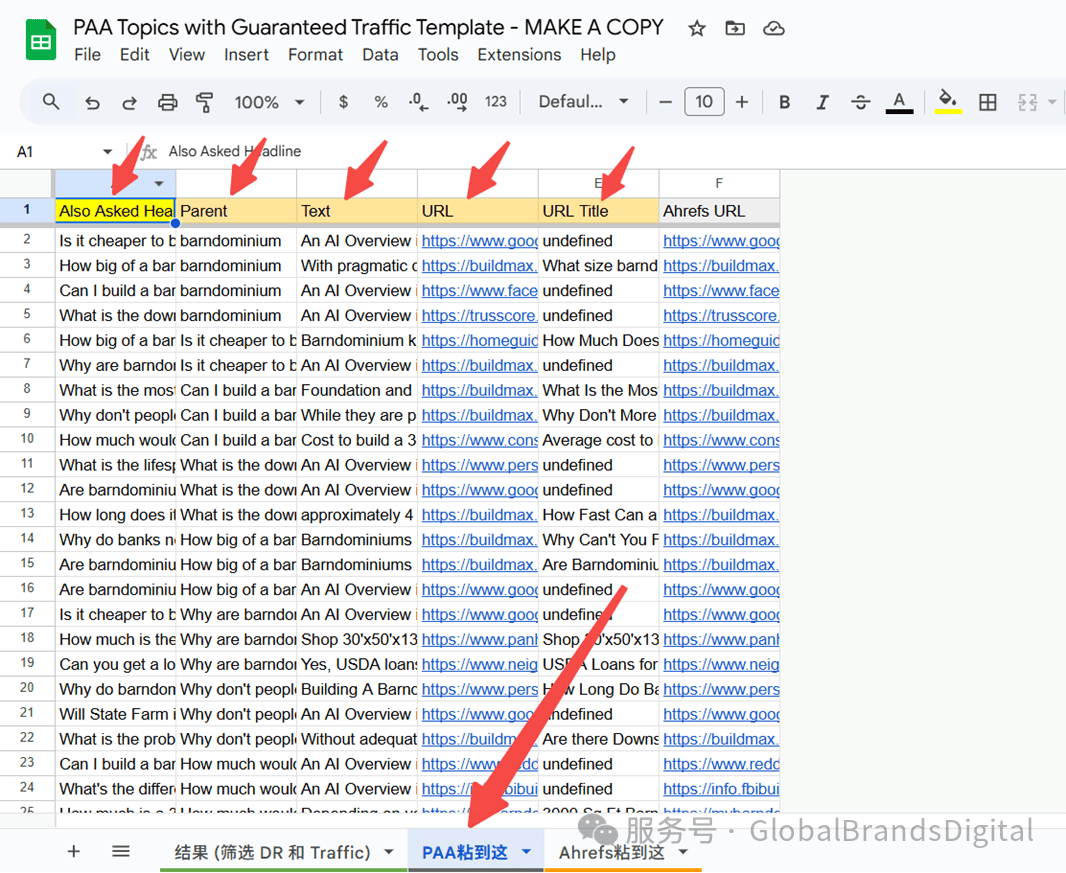Switch to the Ahrefs粘到这 sheet tab
The height and width of the screenshot is (873, 1066).
pyautogui.click(x=611, y=852)
